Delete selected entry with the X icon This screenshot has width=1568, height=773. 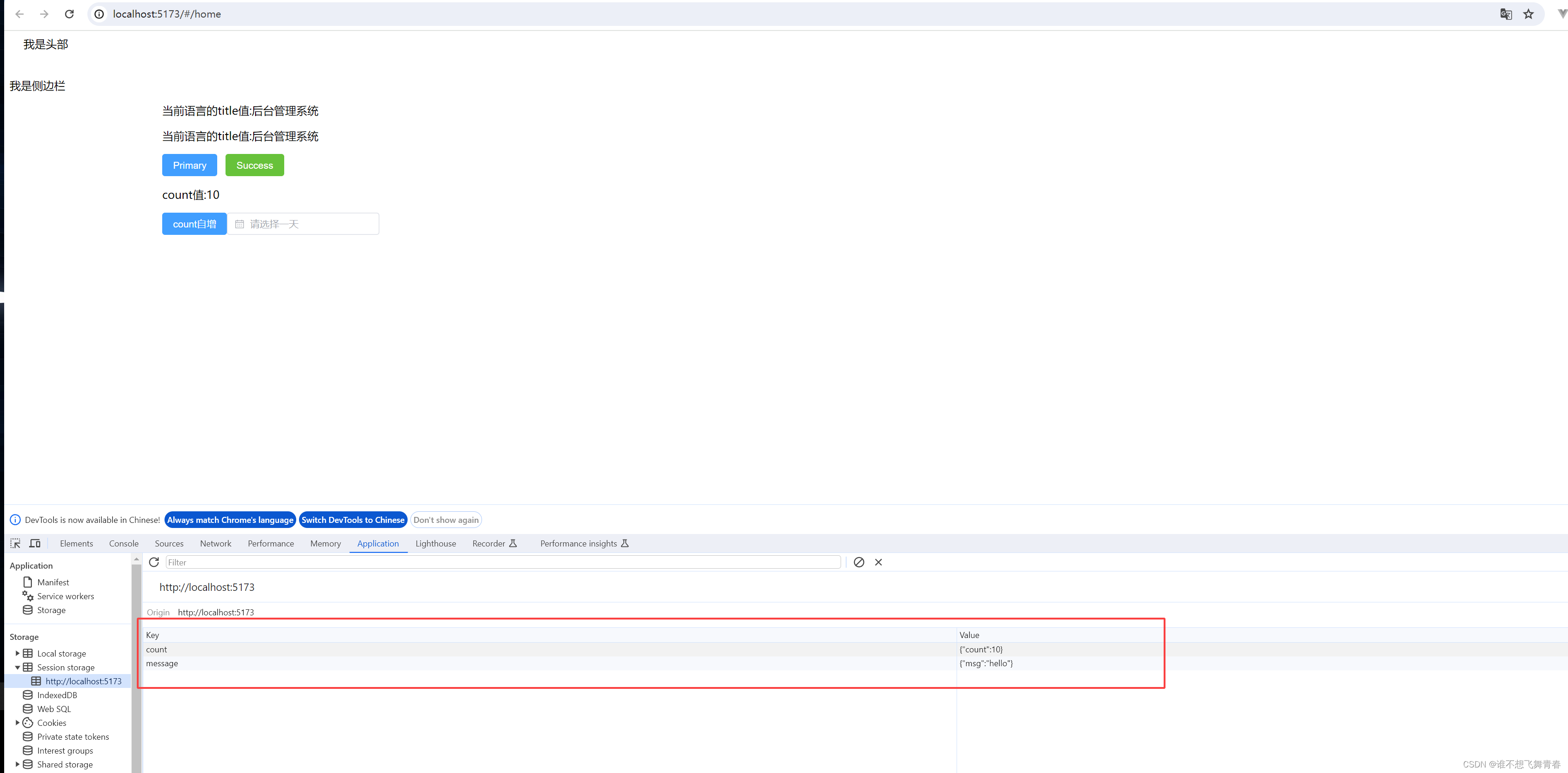point(878,562)
